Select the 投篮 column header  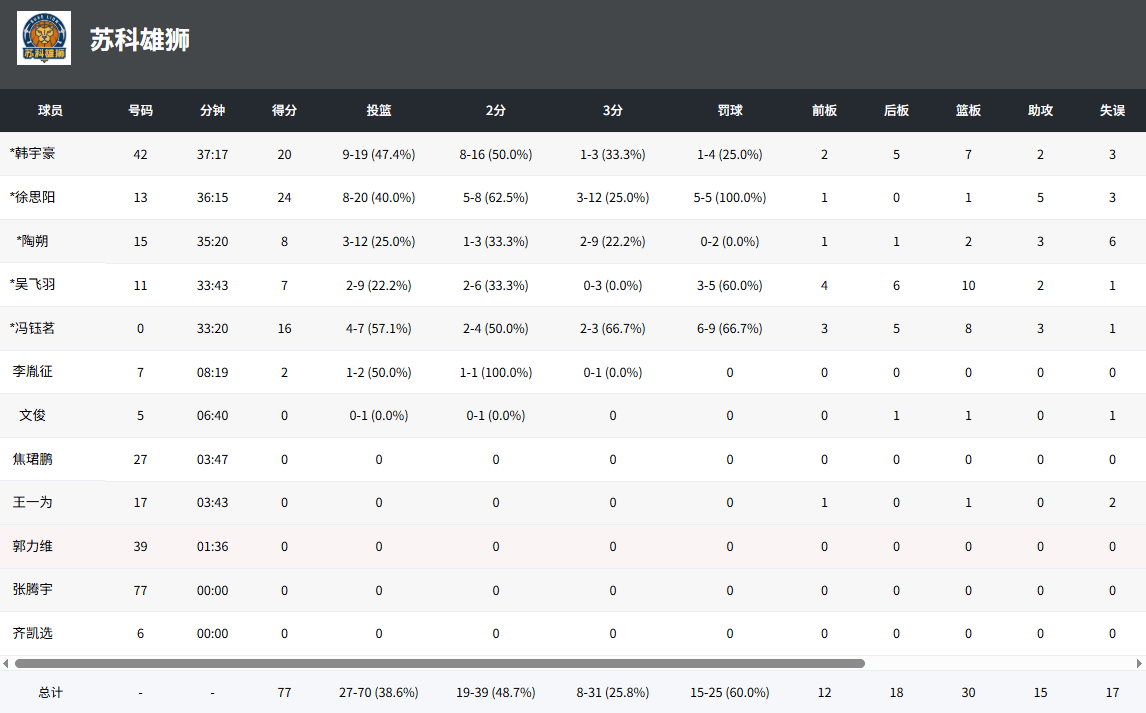379,110
